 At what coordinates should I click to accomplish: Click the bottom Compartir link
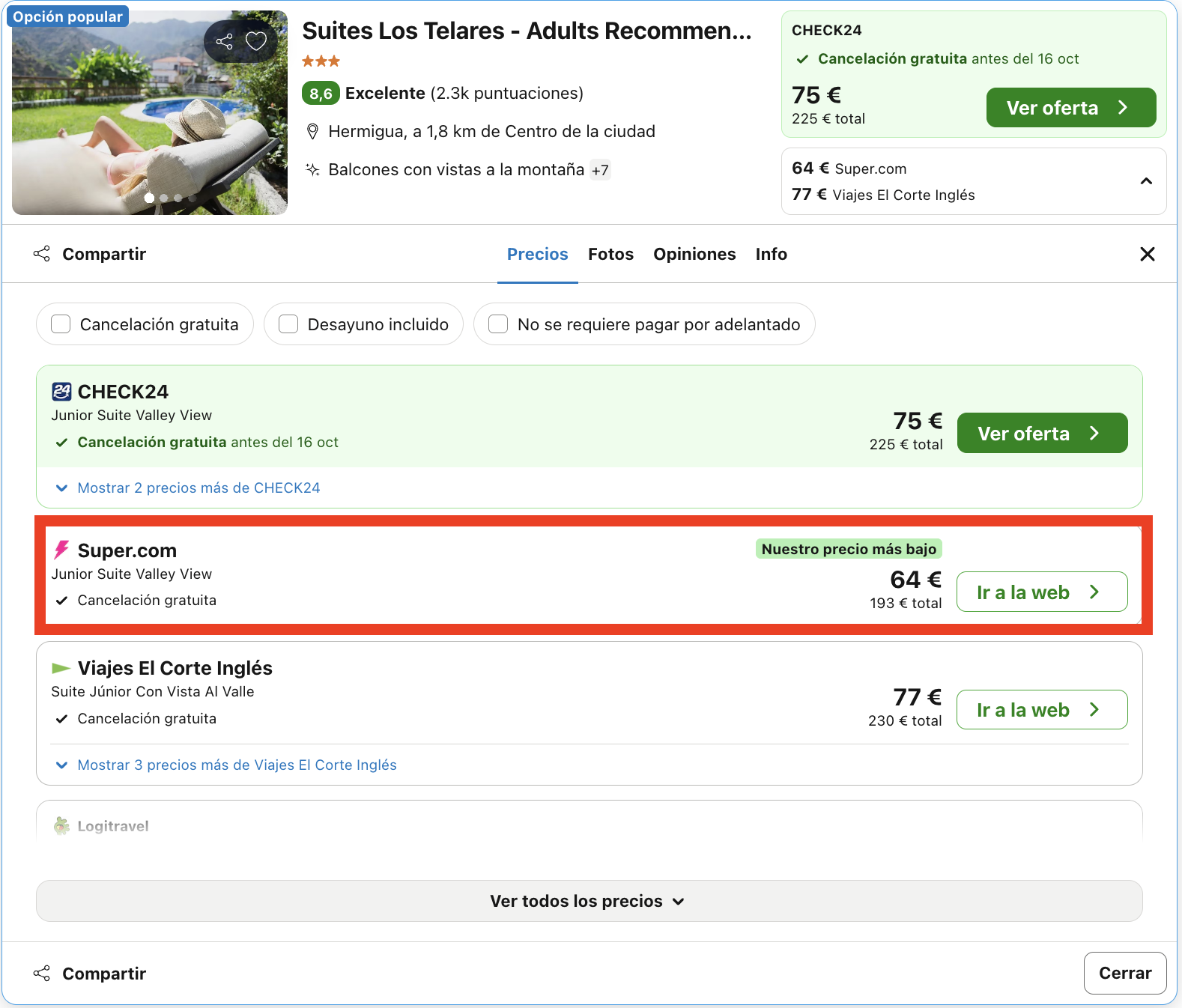point(104,974)
